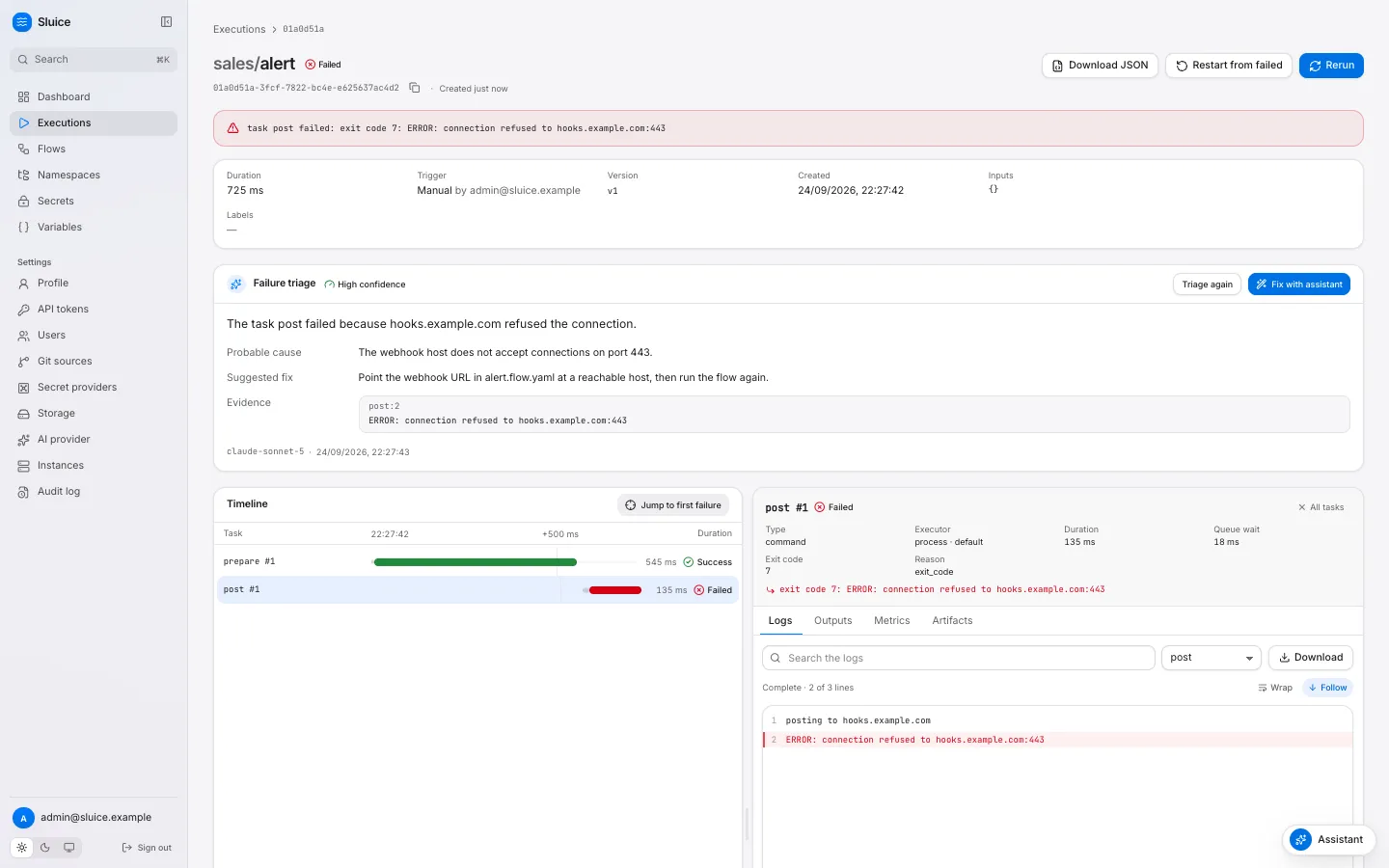
Task: Click the admin@sluice.example account avatar
Action: coord(23,818)
